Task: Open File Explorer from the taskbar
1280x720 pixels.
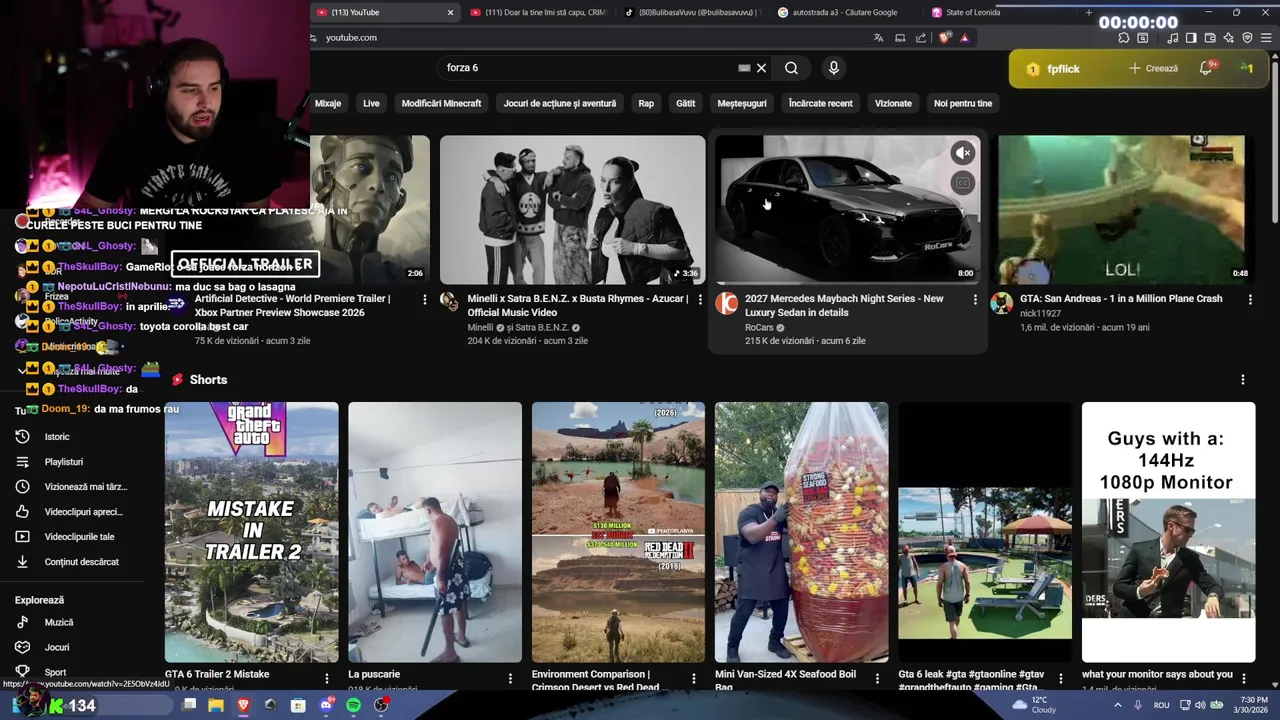Action: tap(216, 705)
